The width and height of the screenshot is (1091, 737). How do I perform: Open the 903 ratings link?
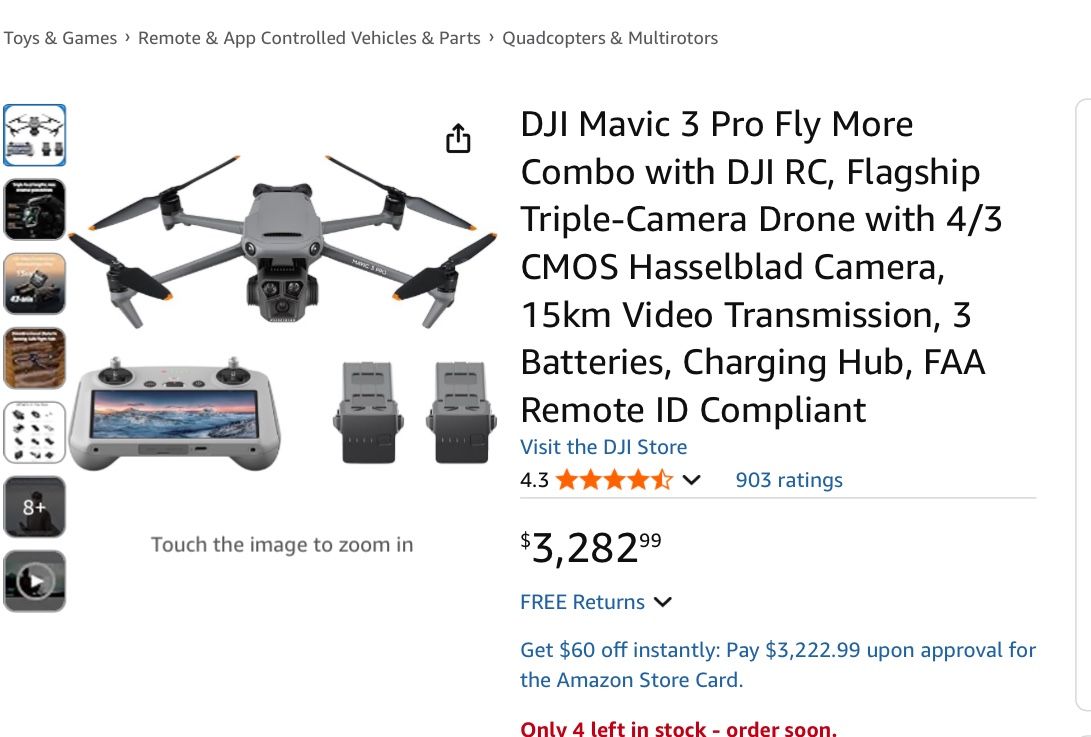tap(789, 480)
